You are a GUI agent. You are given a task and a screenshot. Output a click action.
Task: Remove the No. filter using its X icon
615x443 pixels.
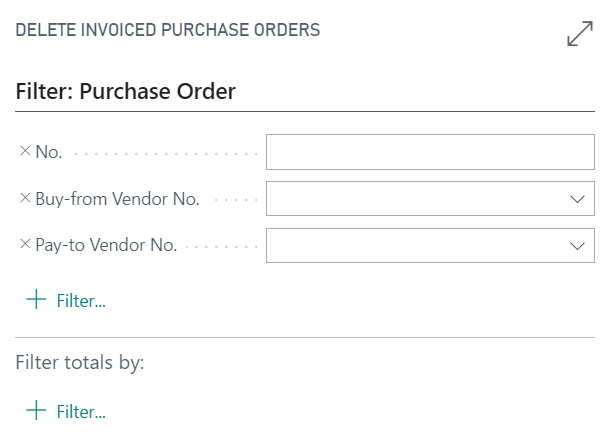tap(25, 151)
